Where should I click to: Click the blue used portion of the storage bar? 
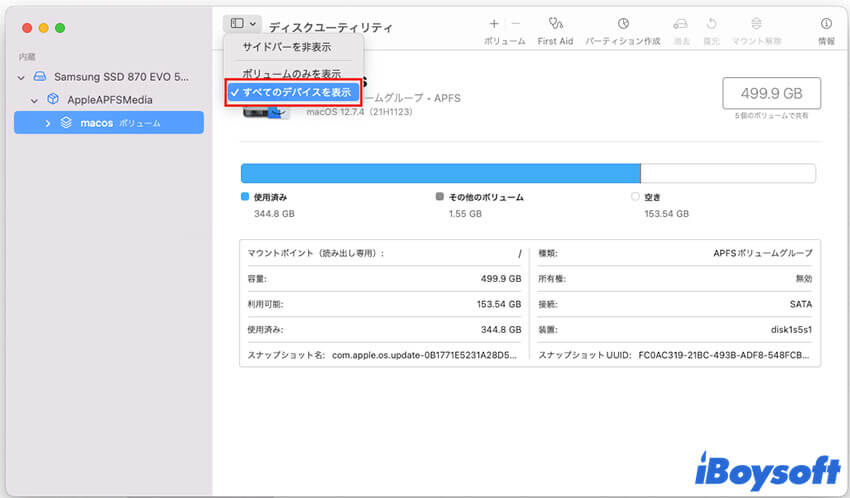[x=440, y=173]
